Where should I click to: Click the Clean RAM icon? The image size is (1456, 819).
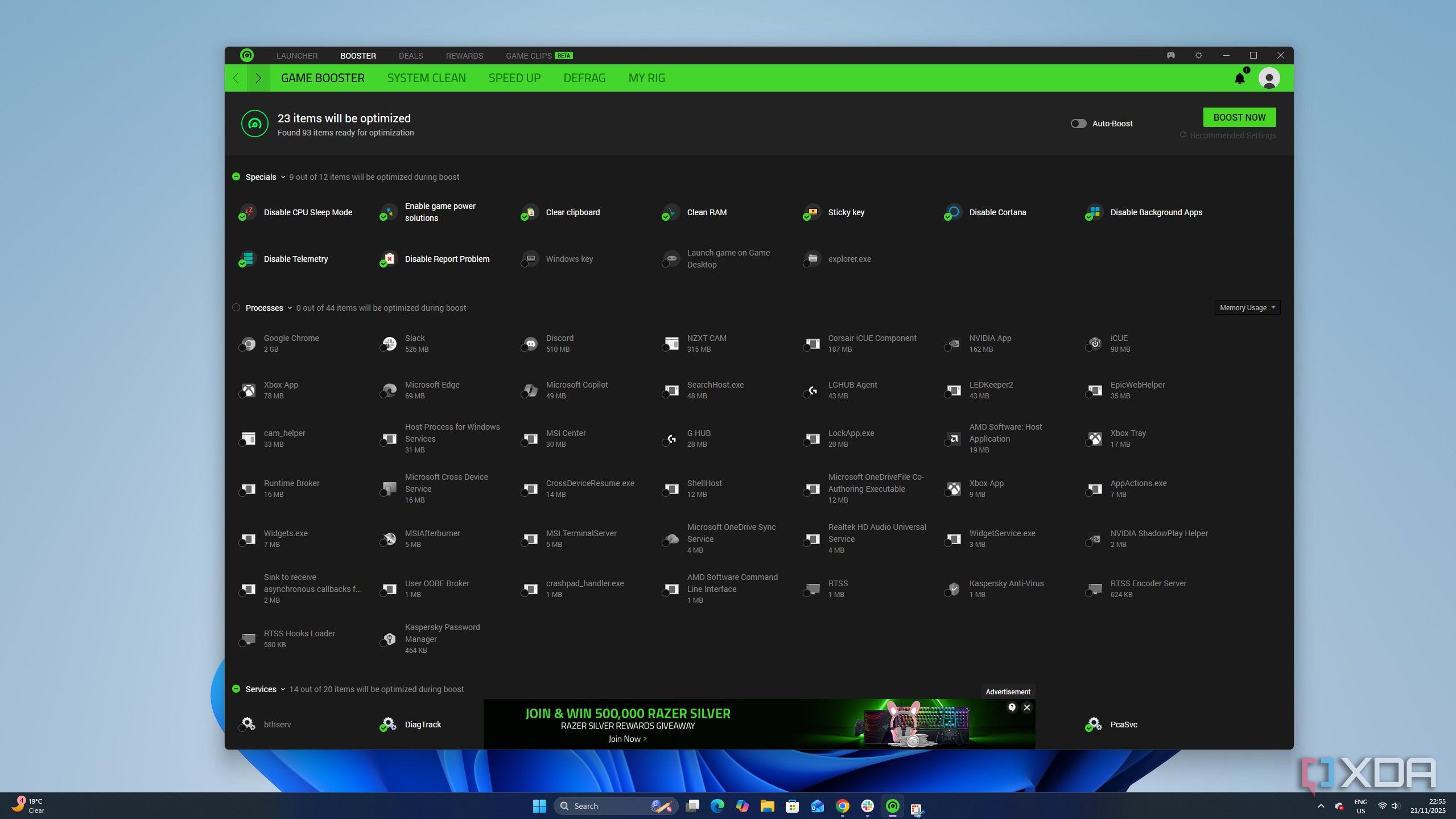(671, 212)
